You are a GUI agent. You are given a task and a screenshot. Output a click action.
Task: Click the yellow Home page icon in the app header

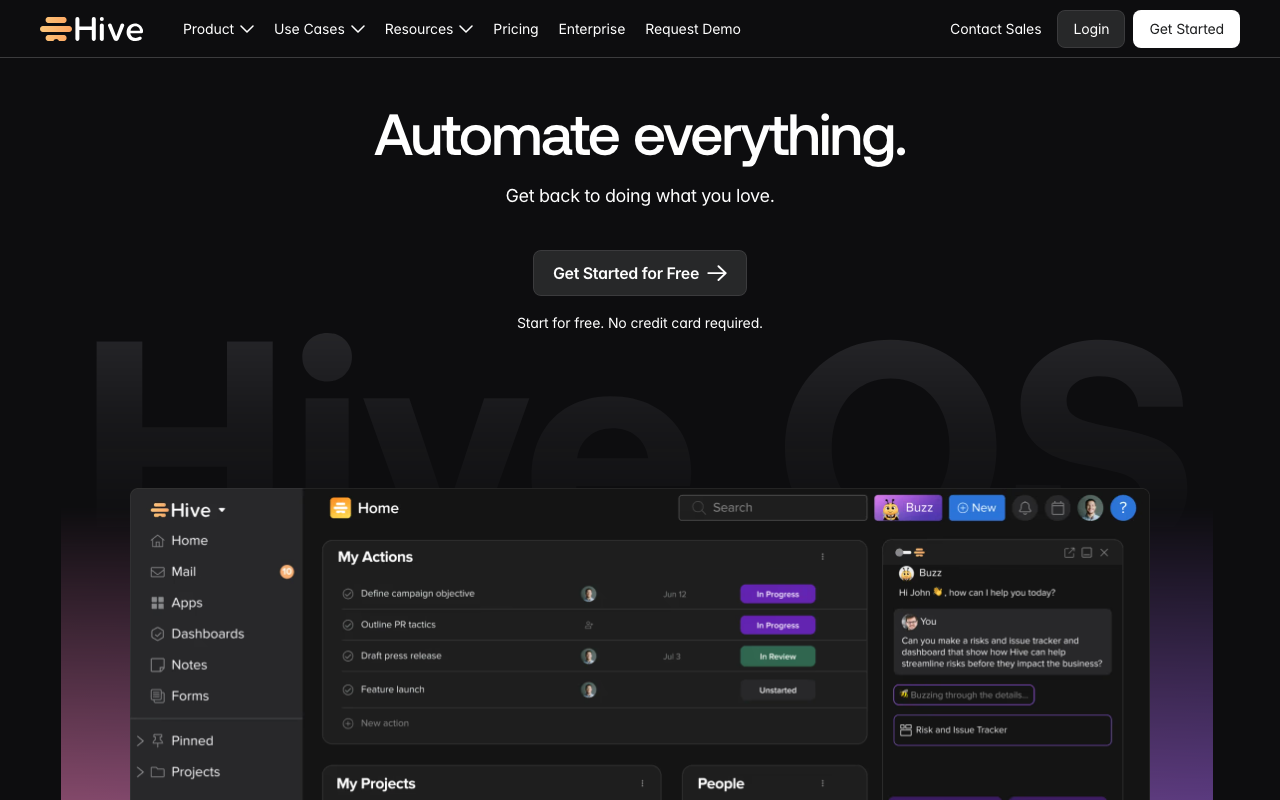pyautogui.click(x=341, y=508)
